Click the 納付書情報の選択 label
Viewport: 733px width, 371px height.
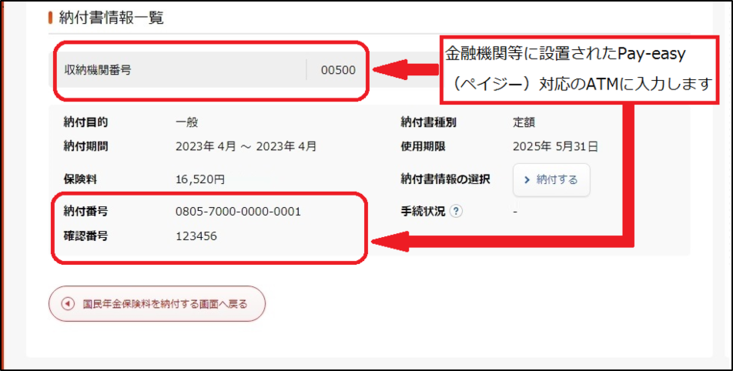point(446,179)
